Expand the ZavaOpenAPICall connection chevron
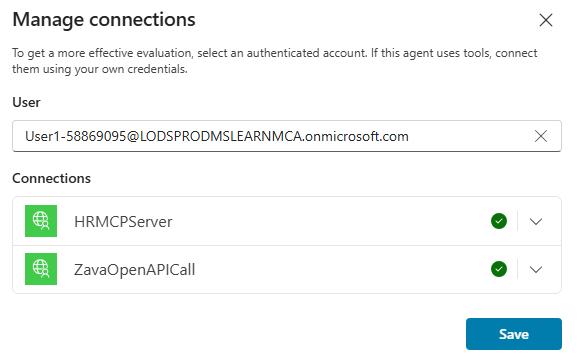 [x=536, y=269]
